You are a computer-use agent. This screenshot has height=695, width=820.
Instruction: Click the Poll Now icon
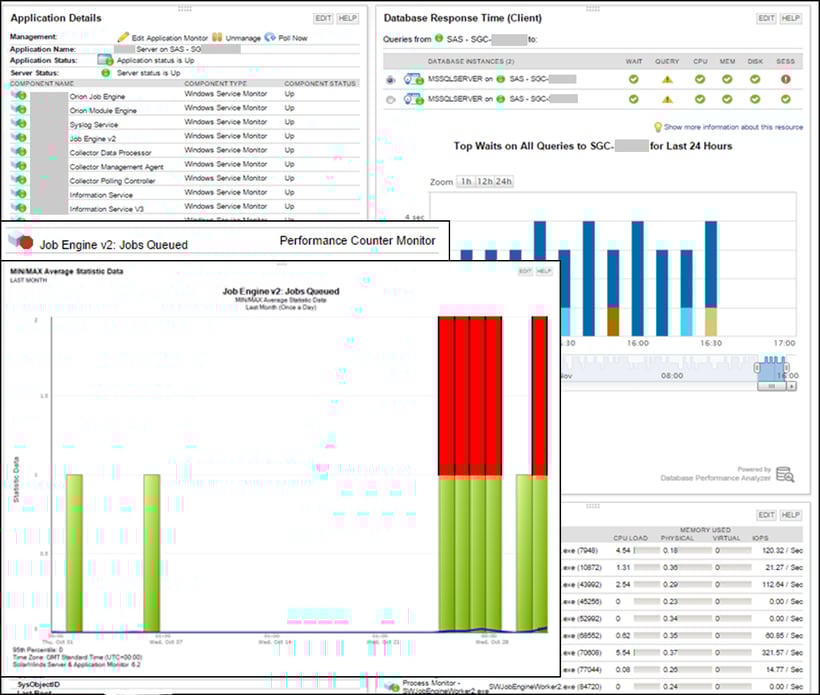pyautogui.click(x=270, y=36)
